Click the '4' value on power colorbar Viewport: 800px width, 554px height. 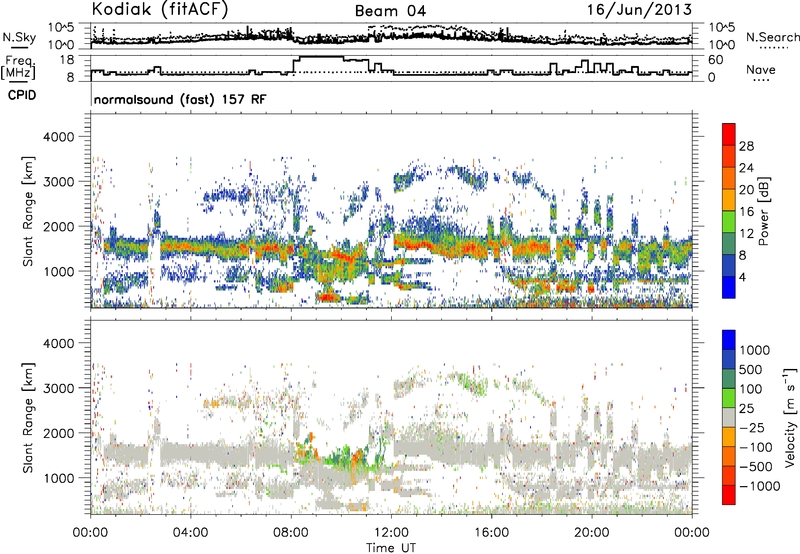(x=743, y=278)
